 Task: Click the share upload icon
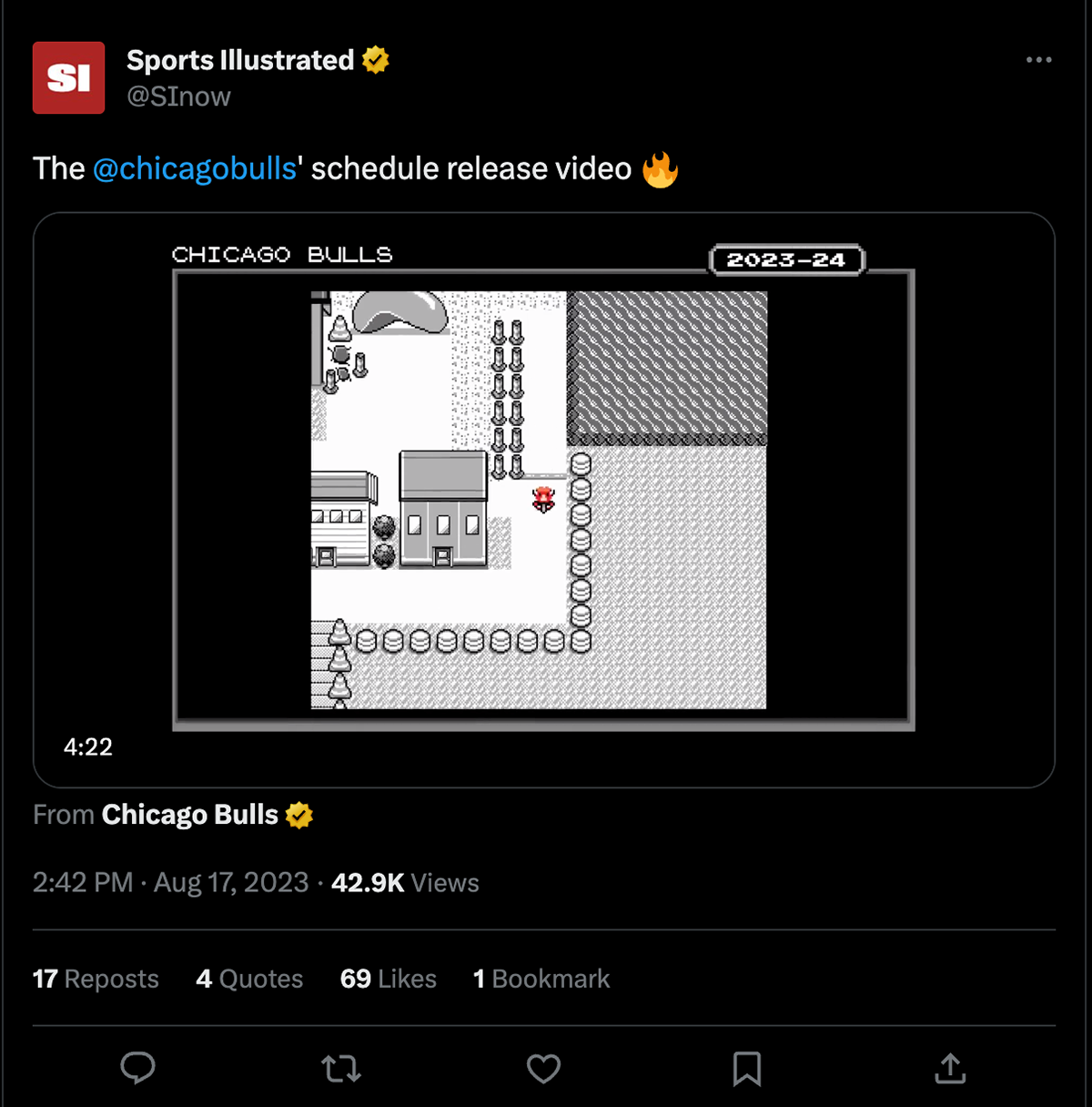click(949, 1068)
